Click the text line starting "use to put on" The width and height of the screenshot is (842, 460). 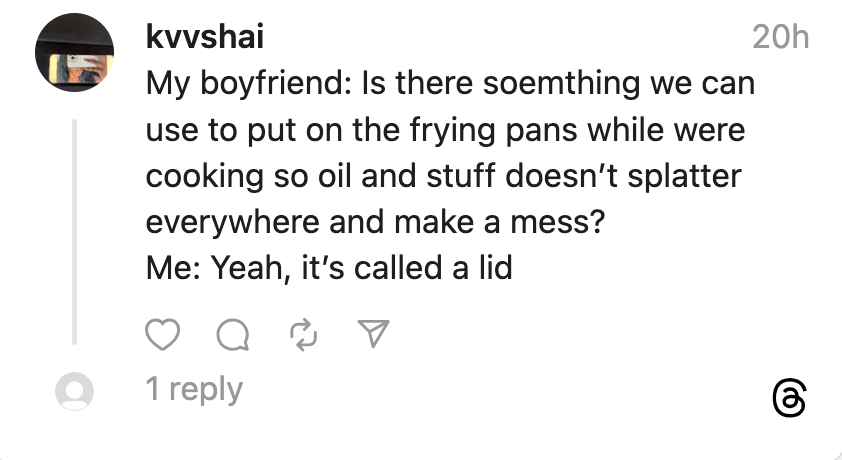446,130
